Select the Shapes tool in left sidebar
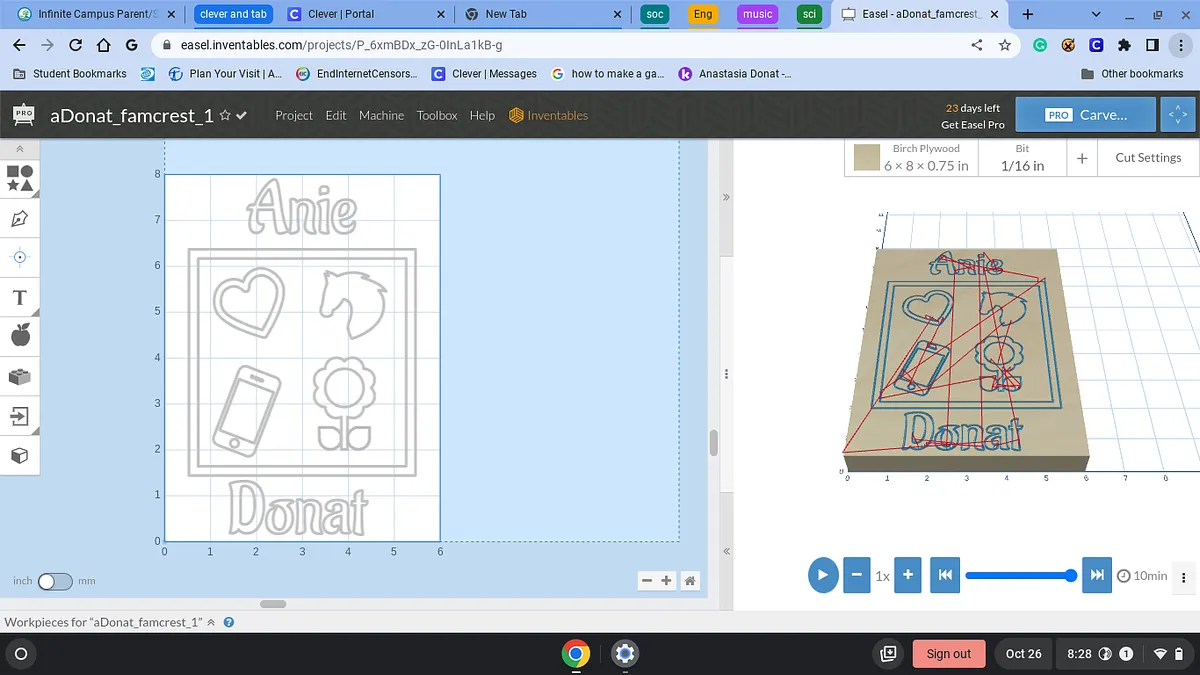Image resolution: width=1200 pixels, height=675 pixels. [x=20, y=178]
